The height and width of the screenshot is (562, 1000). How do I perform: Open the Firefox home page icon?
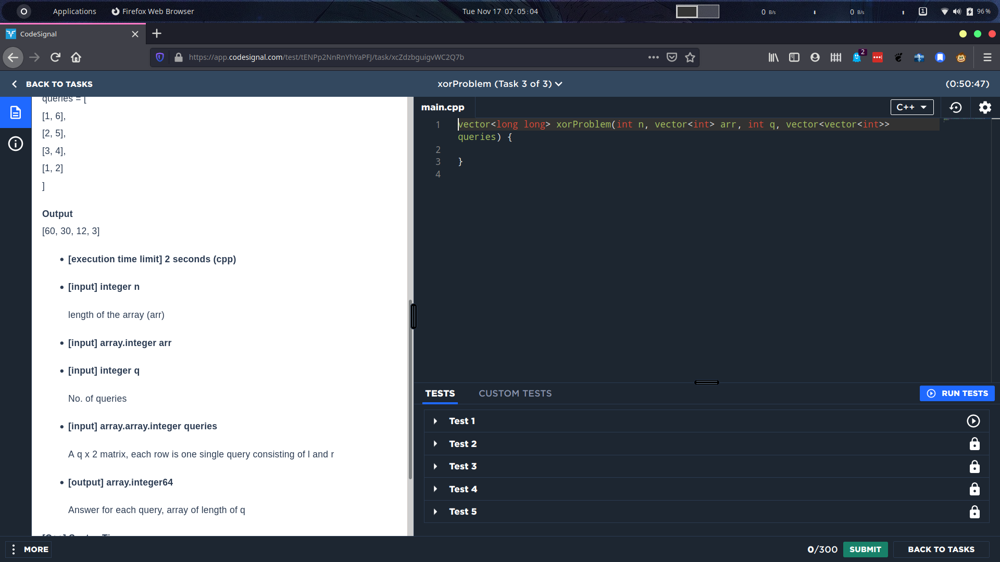pyautogui.click(x=76, y=57)
